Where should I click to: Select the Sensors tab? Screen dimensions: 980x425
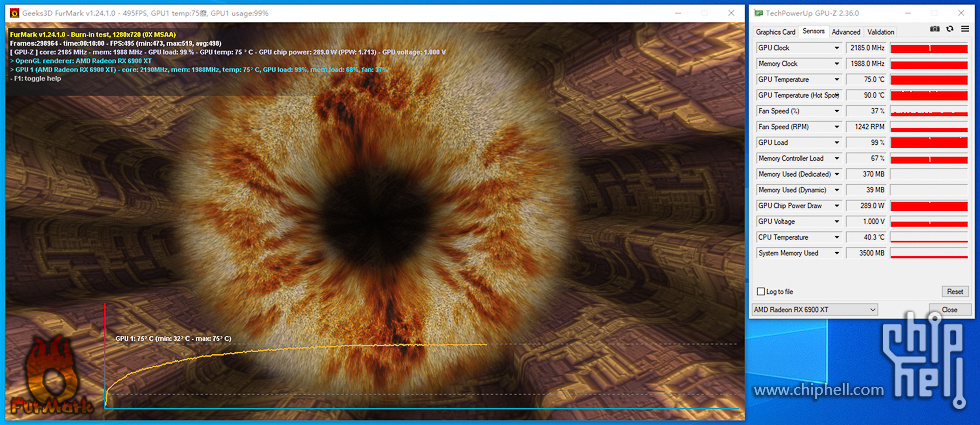tap(813, 31)
